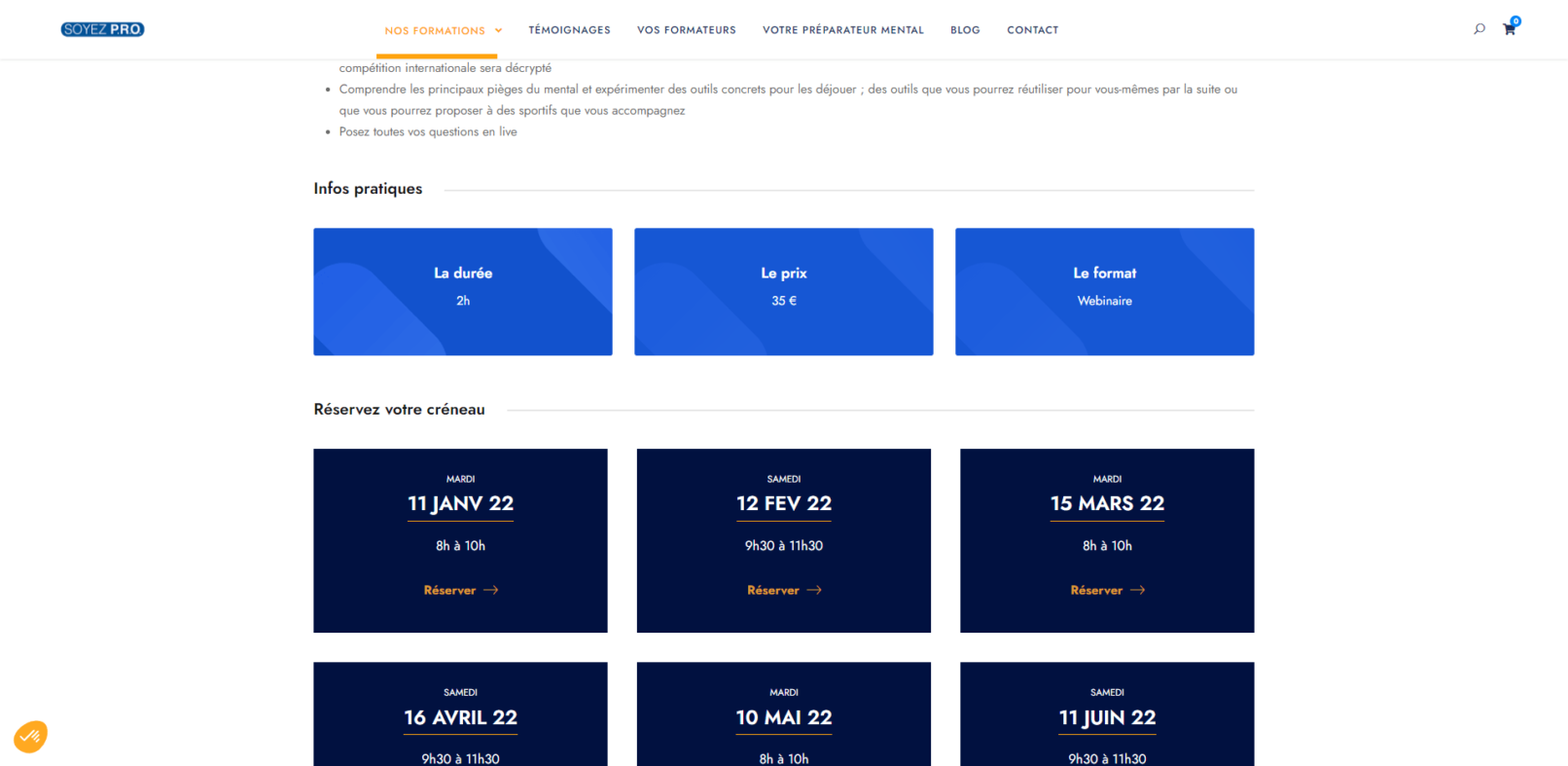The image size is (1568, 766).
Task: Click the Le prix 35 € card
Action: click(783, 291)
